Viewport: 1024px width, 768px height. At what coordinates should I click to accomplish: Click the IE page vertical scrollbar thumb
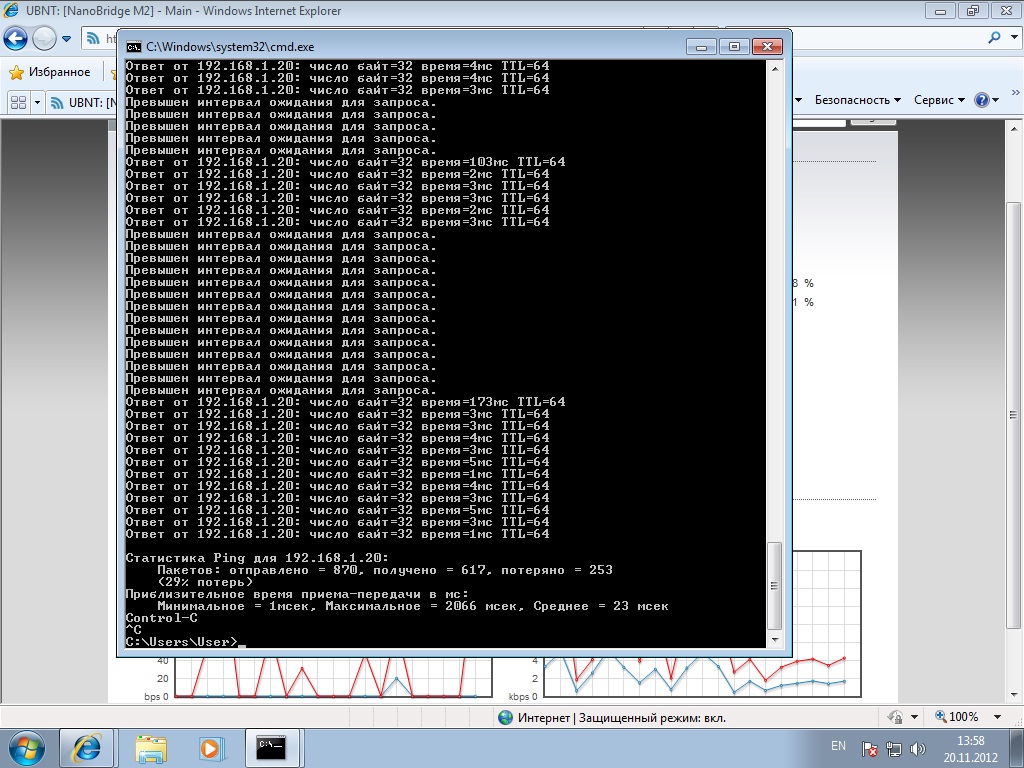[x=1014, y=415]
